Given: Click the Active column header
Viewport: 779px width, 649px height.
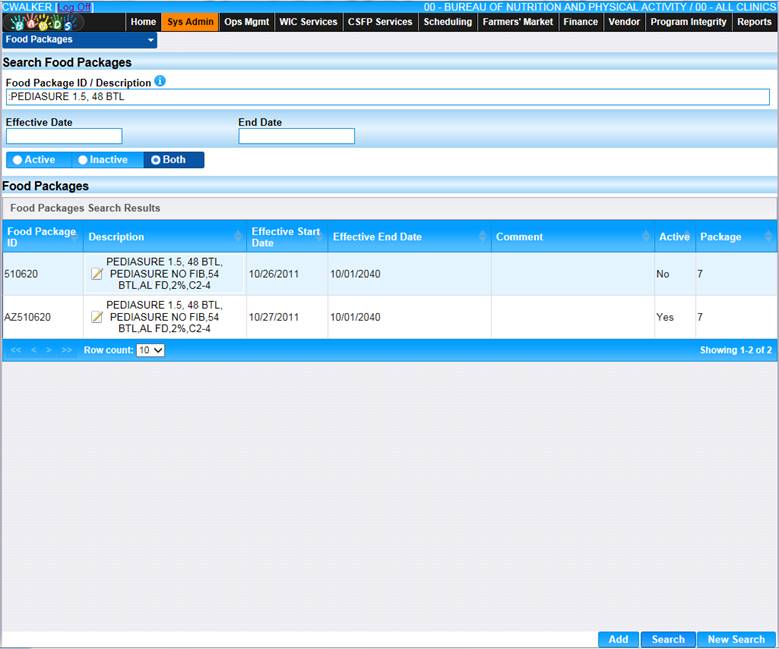Looking at the screenshot, I should pos(674,237).
